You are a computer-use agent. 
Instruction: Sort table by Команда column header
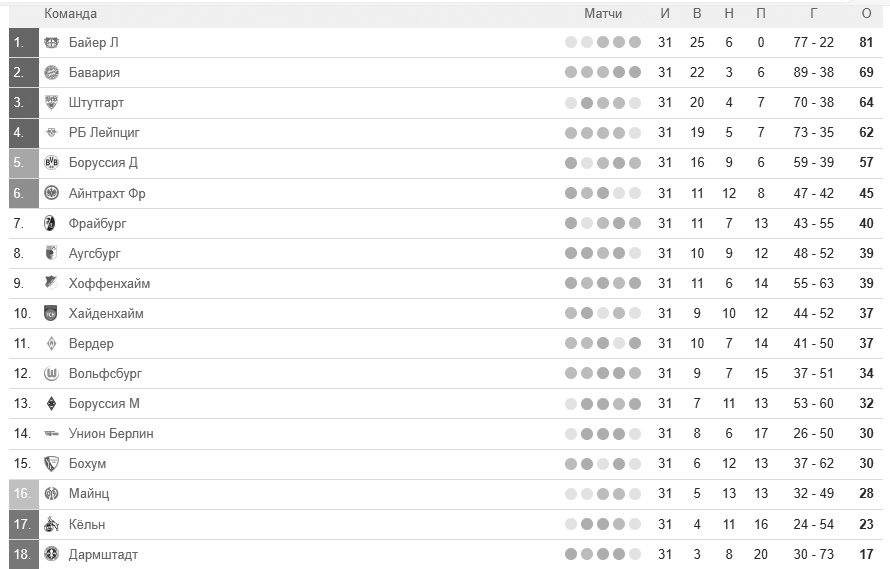(70, 13)
